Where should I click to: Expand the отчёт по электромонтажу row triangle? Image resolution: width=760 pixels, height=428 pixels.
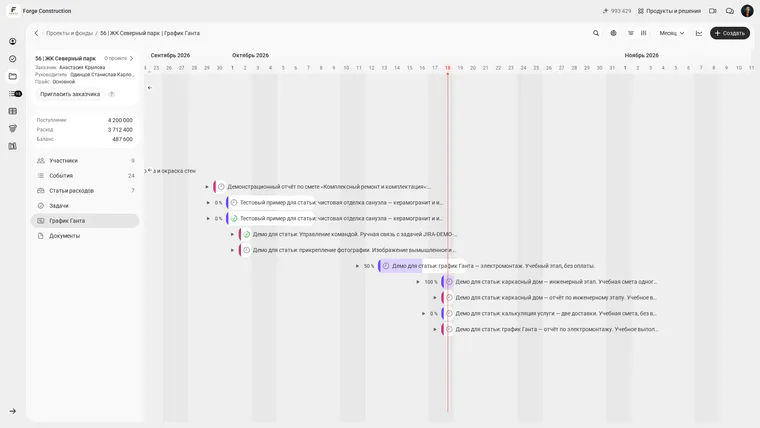click(435, 329)
